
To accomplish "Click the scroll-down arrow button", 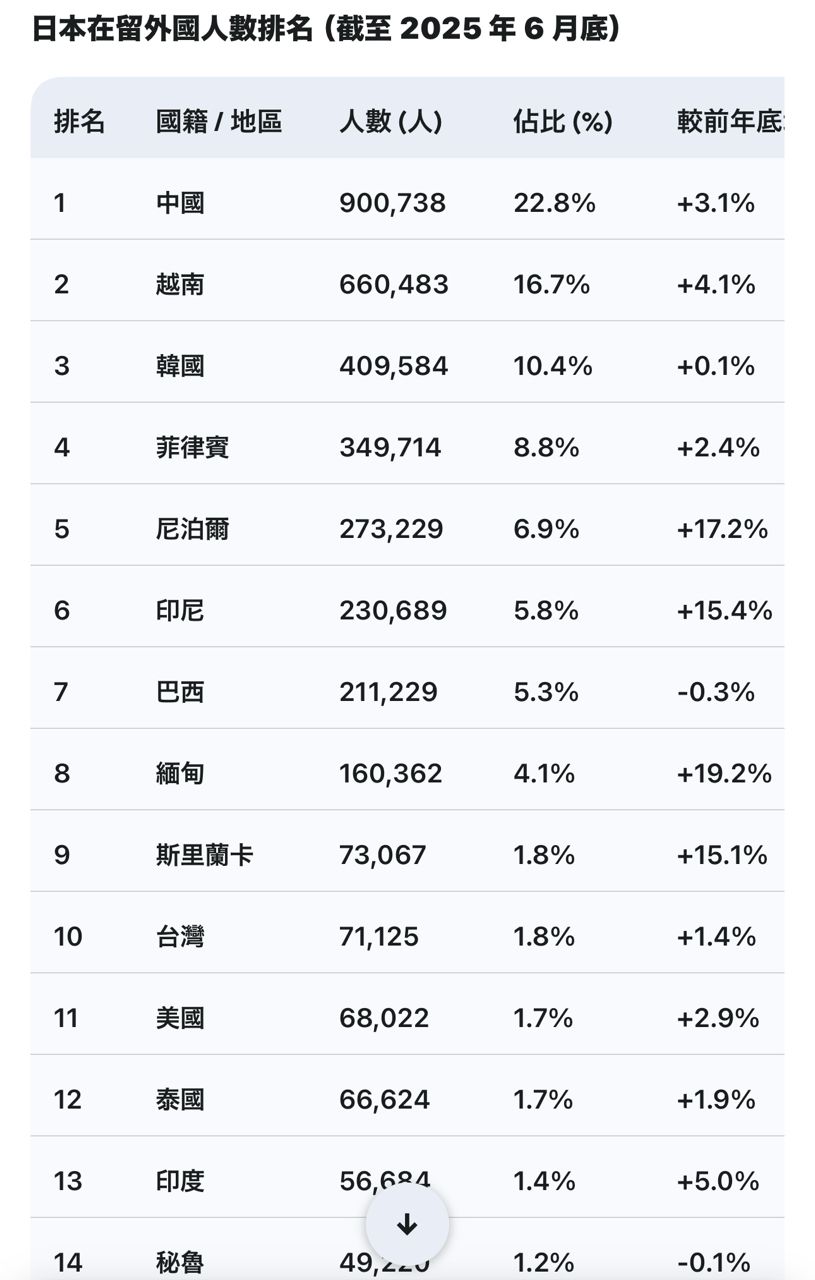I will pyautogui.click(x=407, y=1225).
